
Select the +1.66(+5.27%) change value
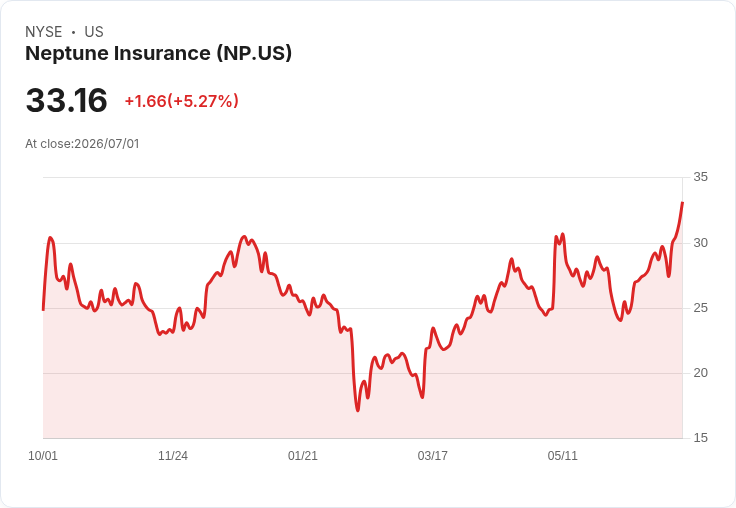click(x=182, y=101)
